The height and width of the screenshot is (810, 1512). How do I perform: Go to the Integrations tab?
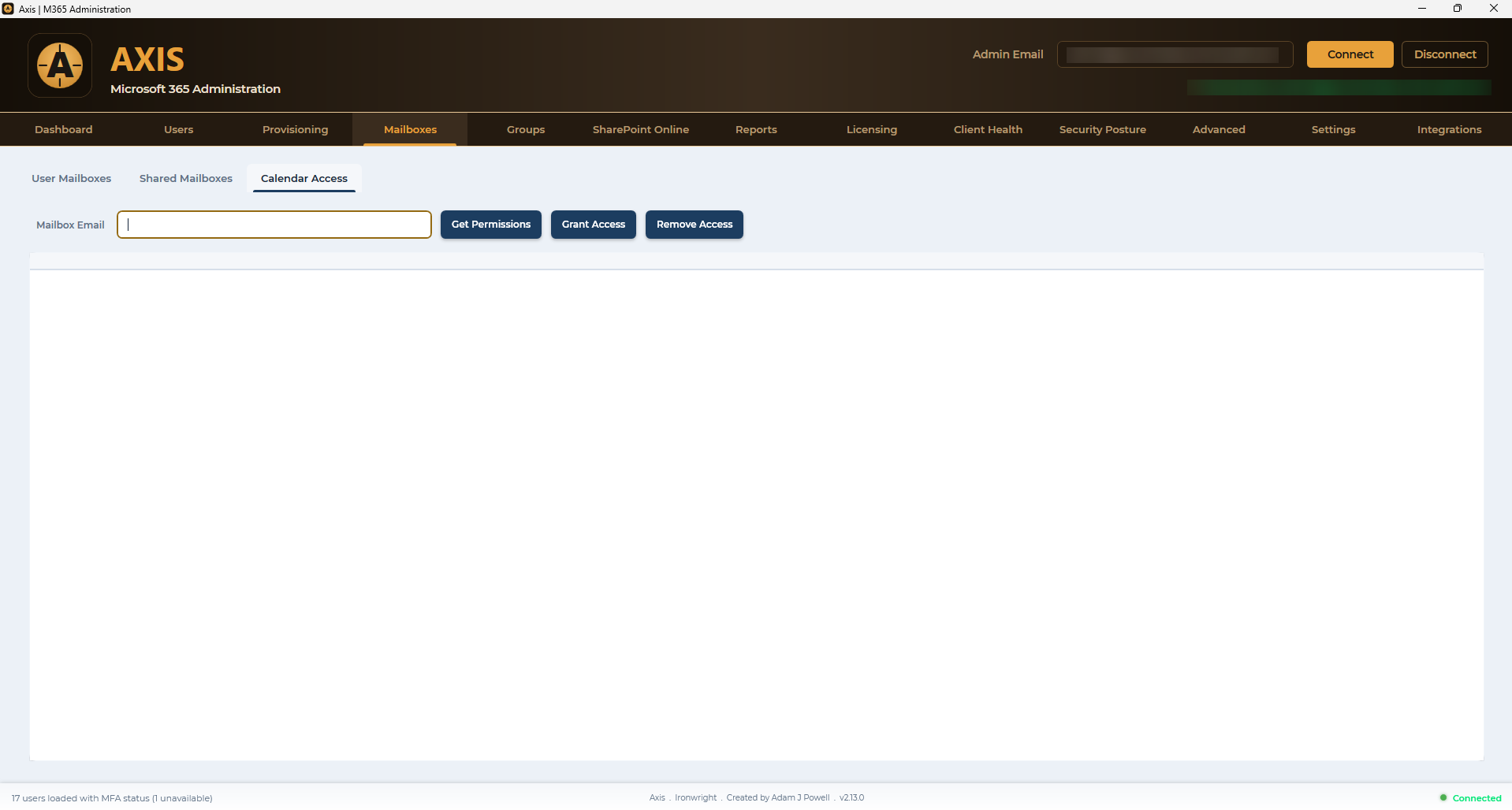coord(1449,129)
